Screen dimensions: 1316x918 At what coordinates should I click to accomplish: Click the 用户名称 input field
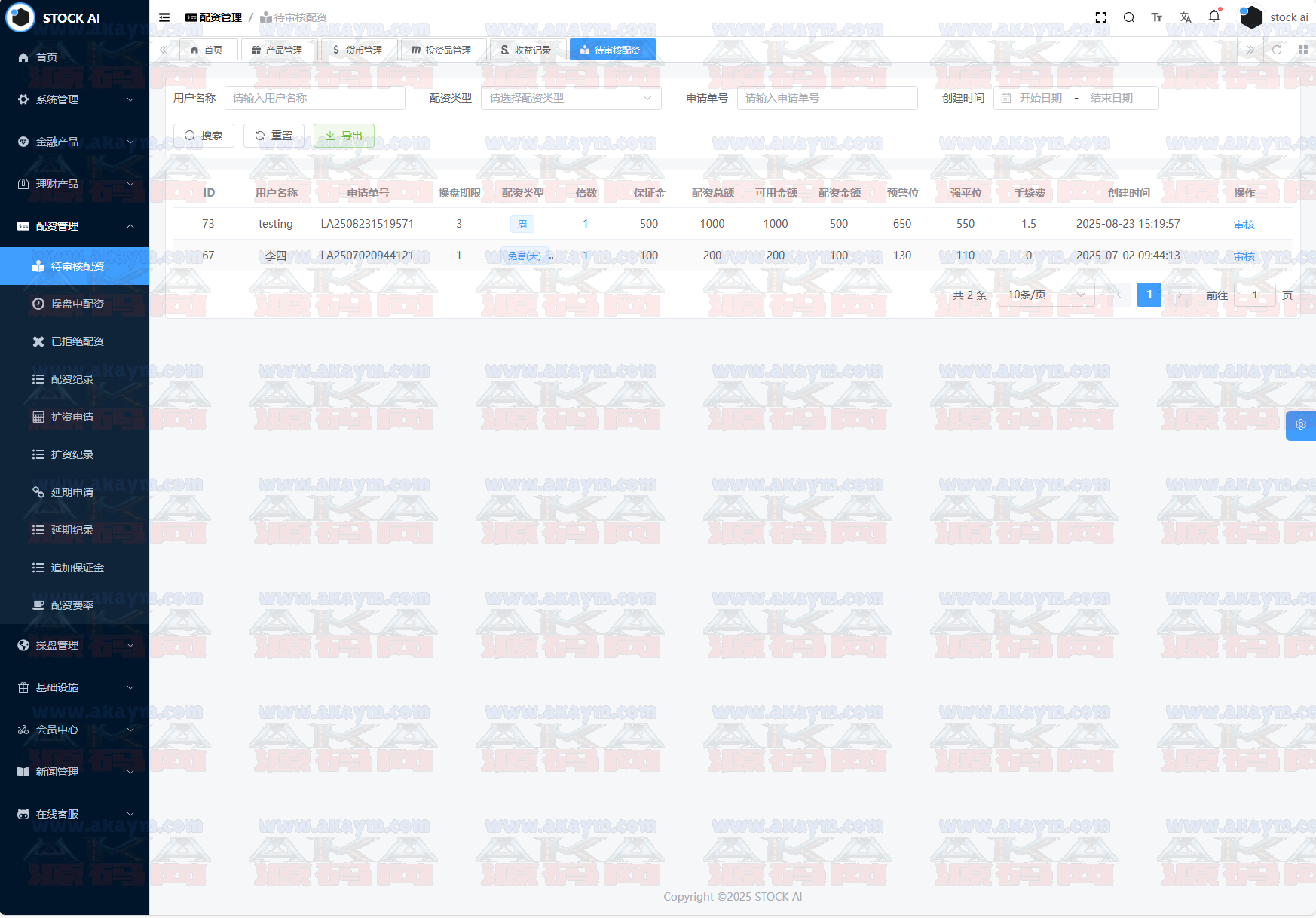pyautogui.click(x=314, y=98)
